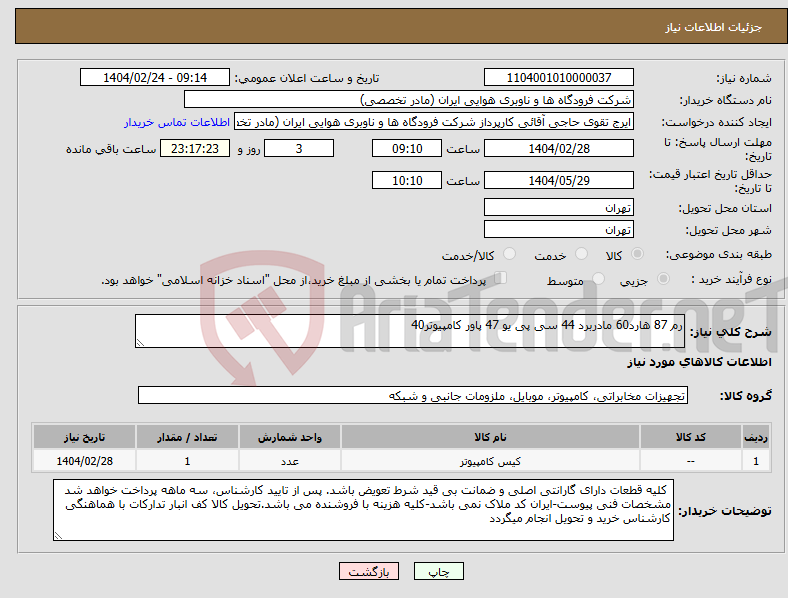Click the request creator name field
The image size is (788, 598).
(434, 122)
